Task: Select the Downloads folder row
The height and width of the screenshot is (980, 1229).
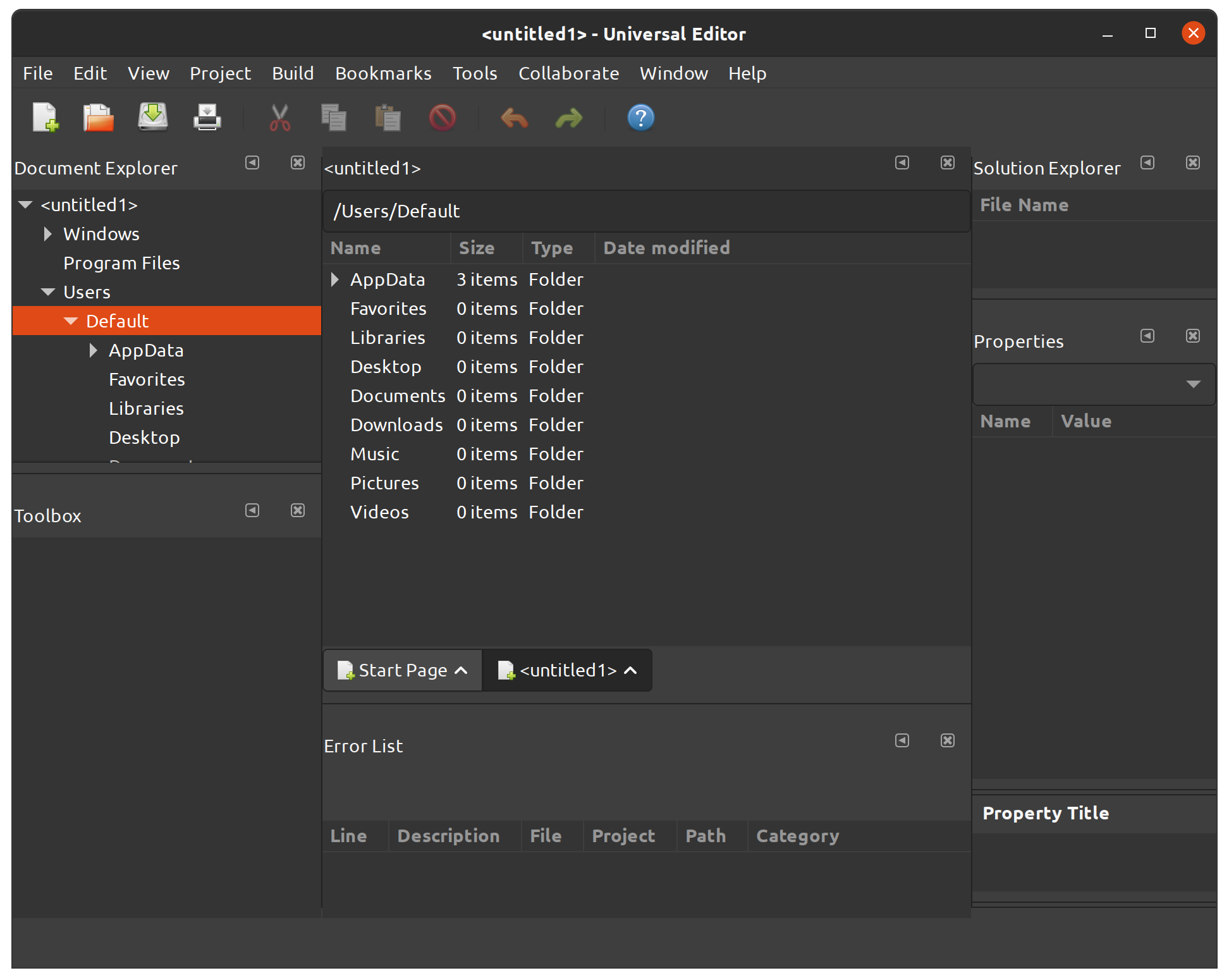Action: click(396, 425)
